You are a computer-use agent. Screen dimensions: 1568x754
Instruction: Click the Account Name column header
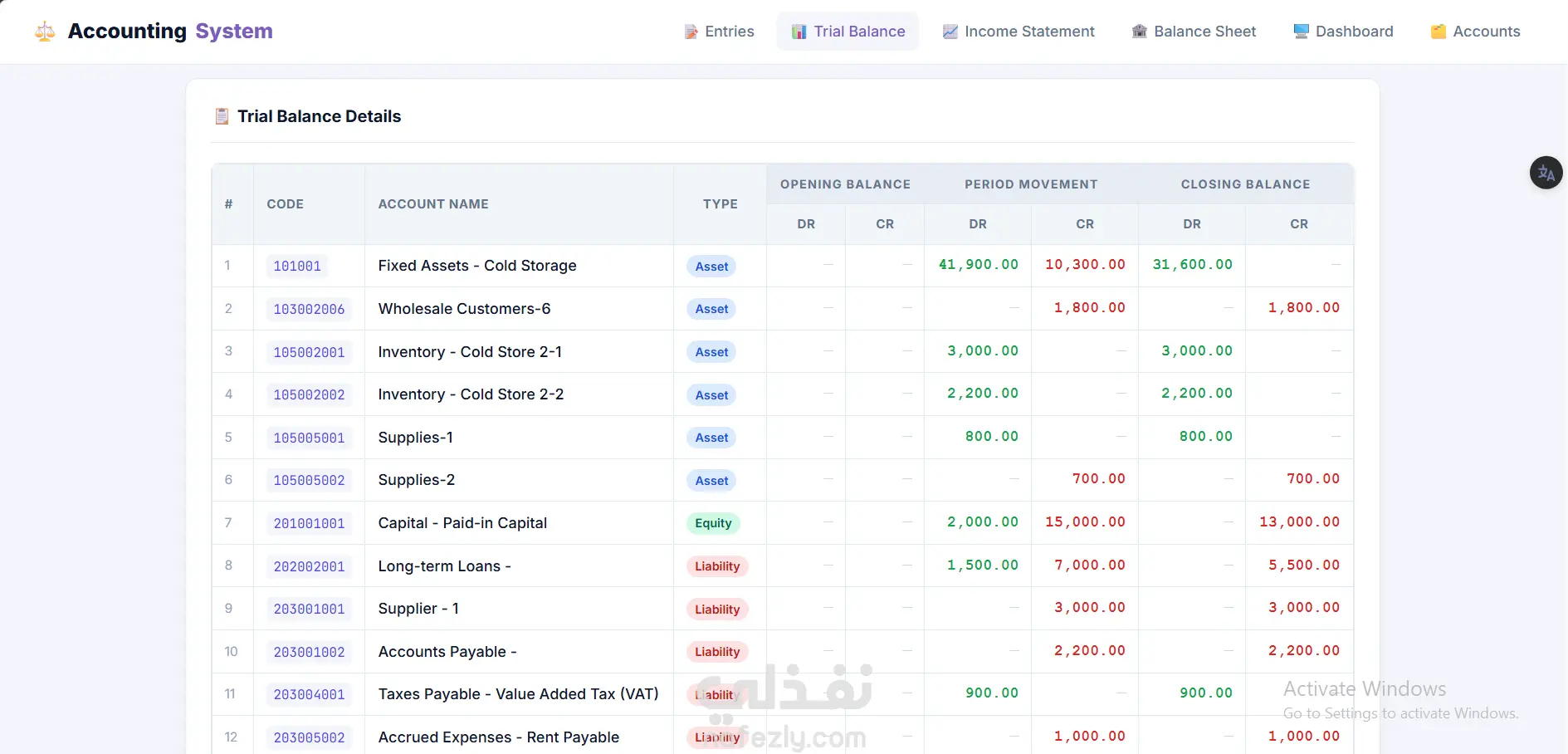pyautogui.click(x=433, y=204)
